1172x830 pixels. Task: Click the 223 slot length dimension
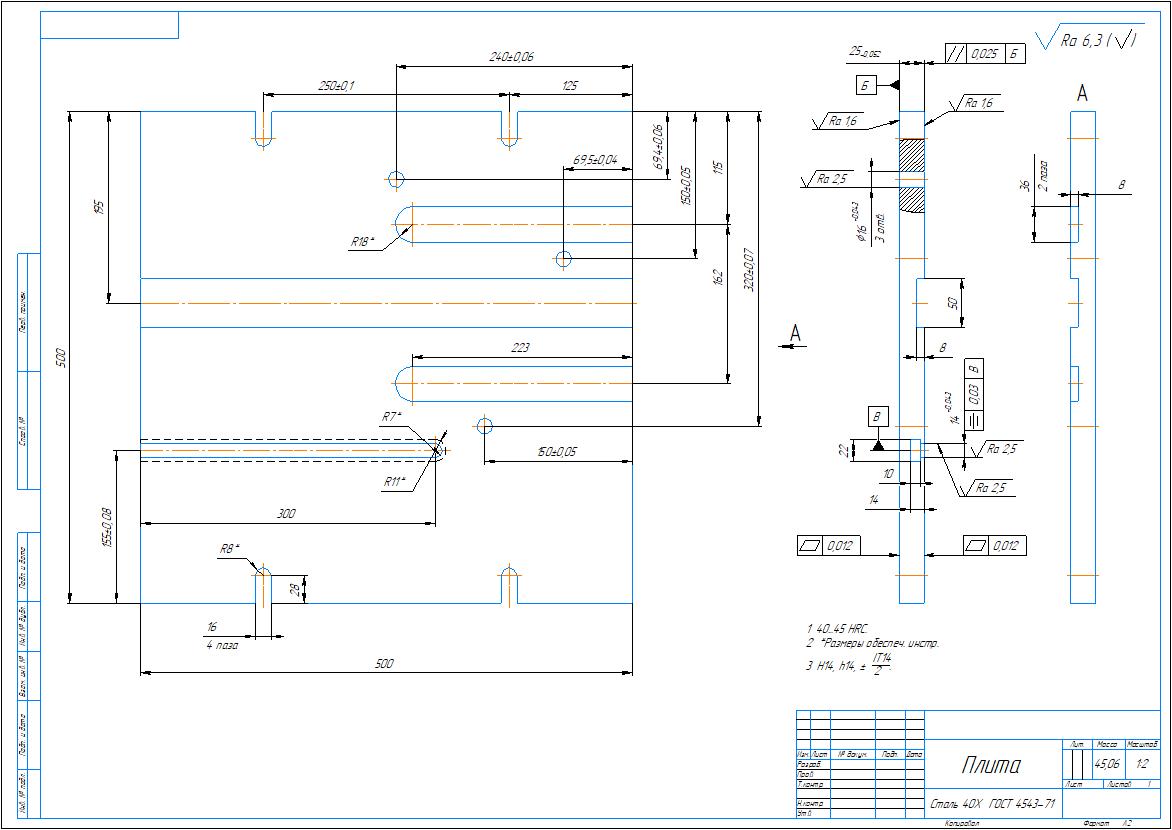[x=520, y=348]
